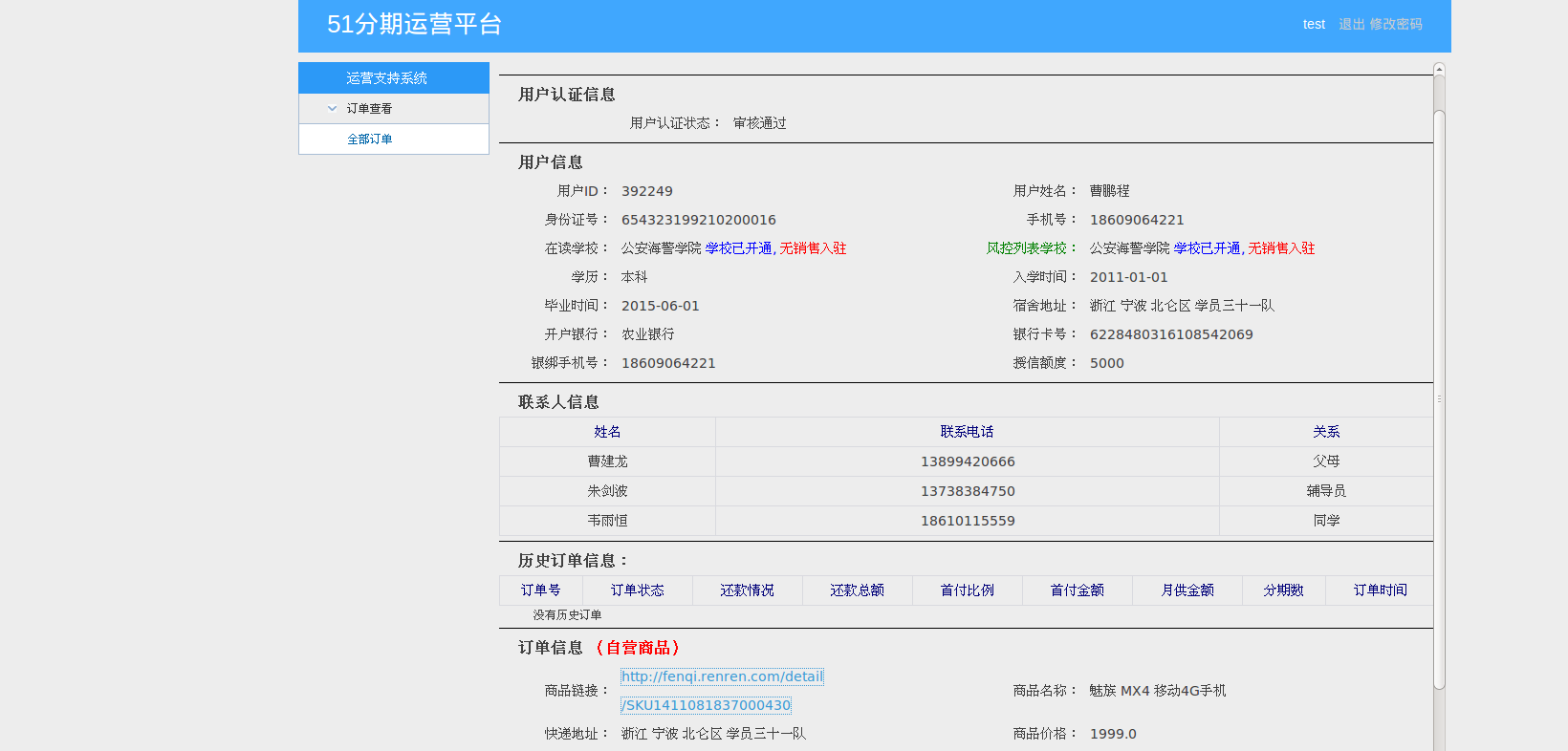Image resolution: width=1568 pixels, height=751 pixels.
Task: Click bank card number 6228480316108542069
Action: coord(1171,334)
